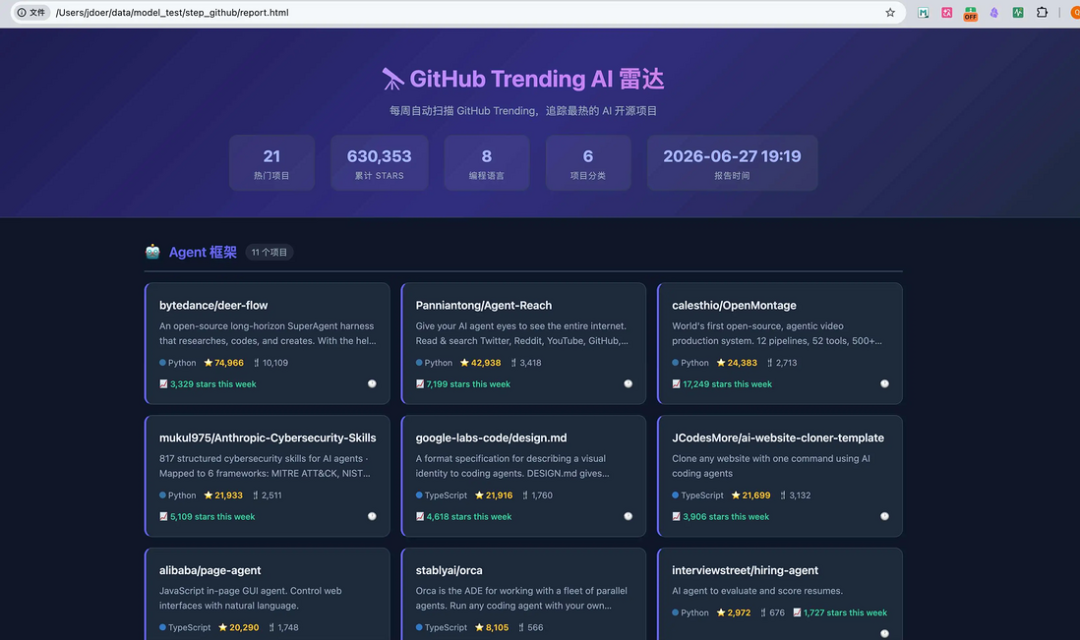Click the orange profile avatar

point(1075,12)
